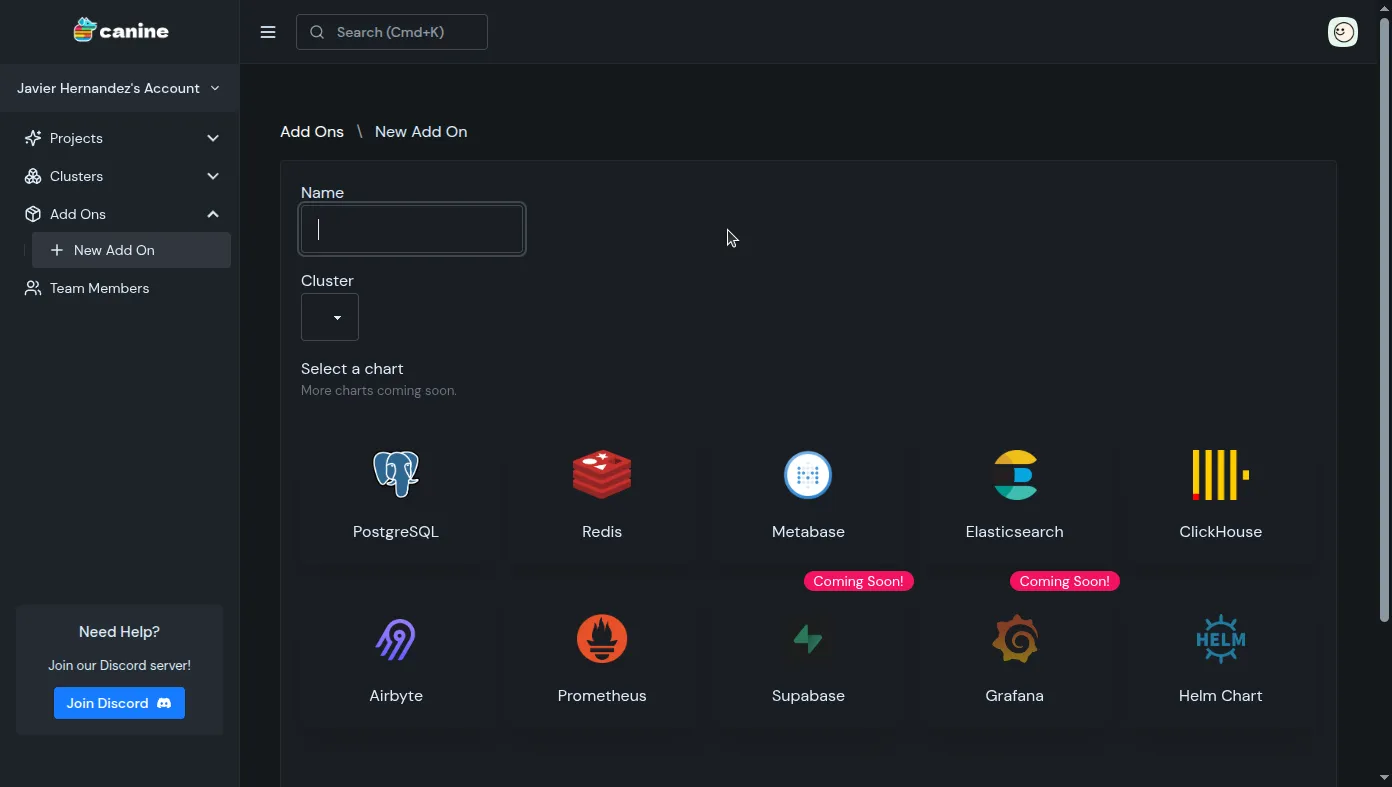This screenshot has width=1392, height=787.
Task: Select the PostgreSQL chart icon
Action: tap(396, 474)
